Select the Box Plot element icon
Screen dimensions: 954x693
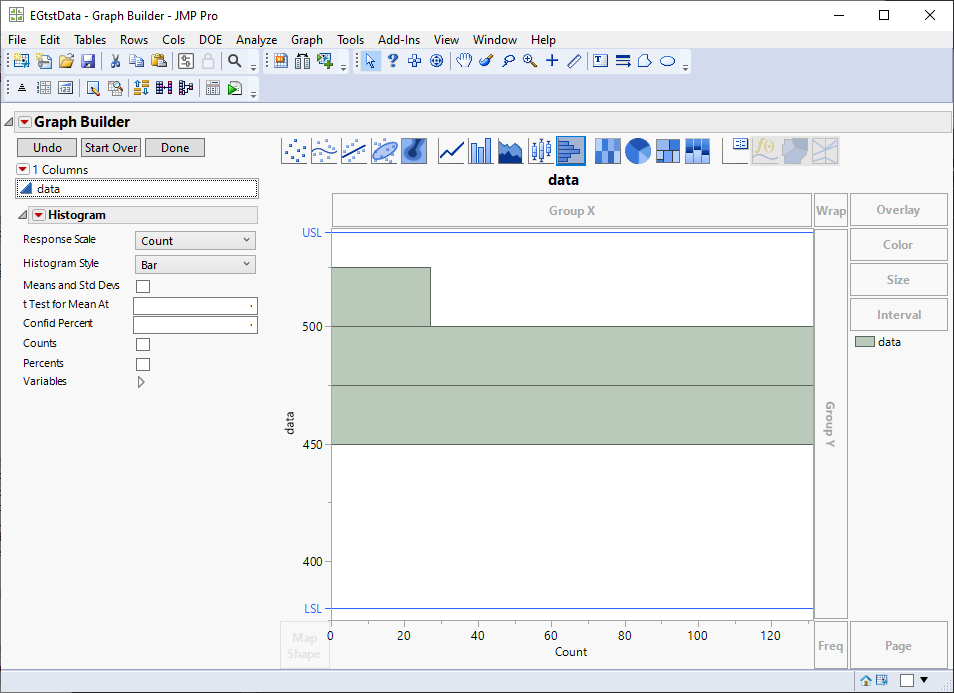coord(540,151)
